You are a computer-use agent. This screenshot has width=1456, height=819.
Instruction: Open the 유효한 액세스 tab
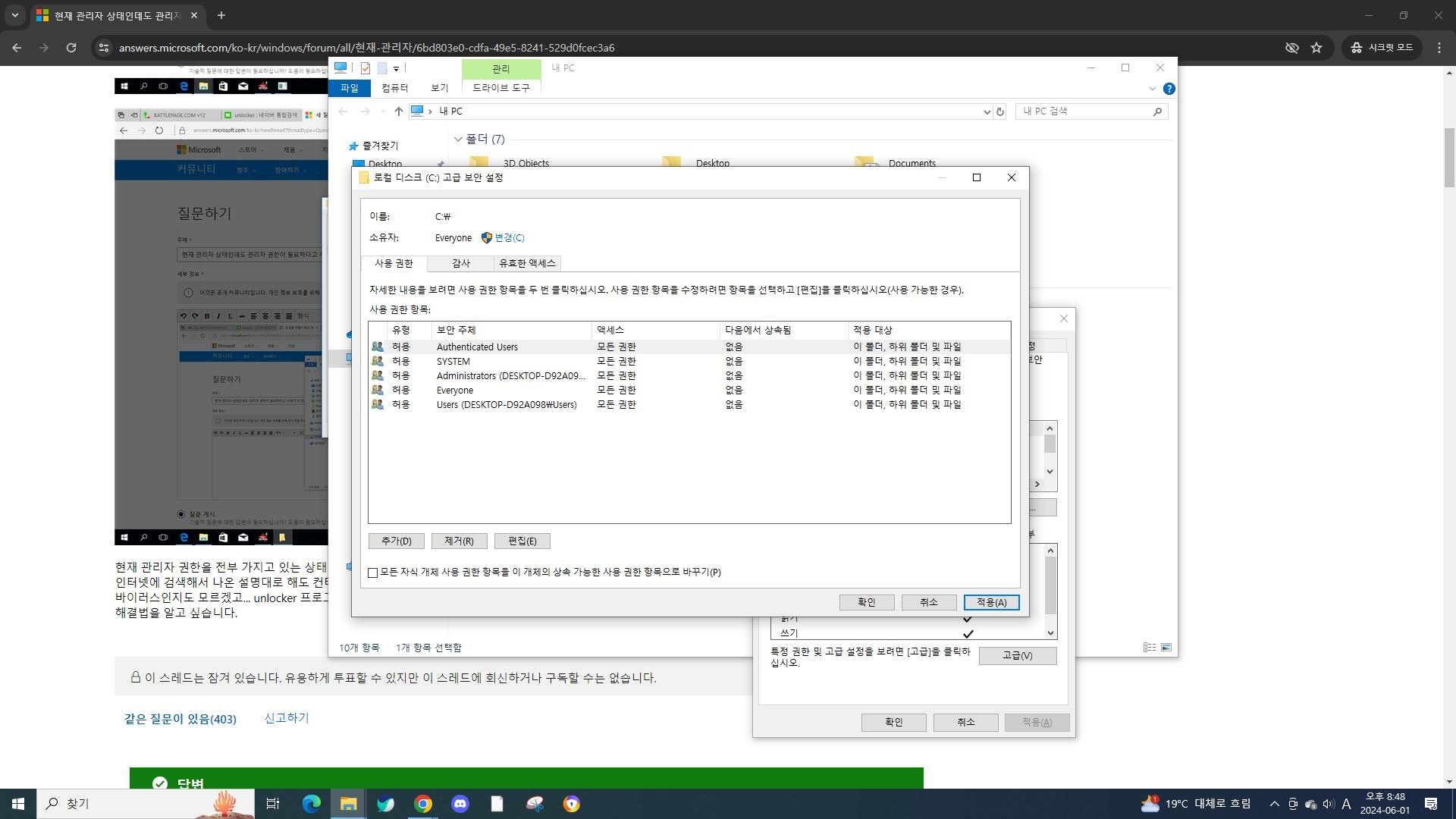coord(527,263)
